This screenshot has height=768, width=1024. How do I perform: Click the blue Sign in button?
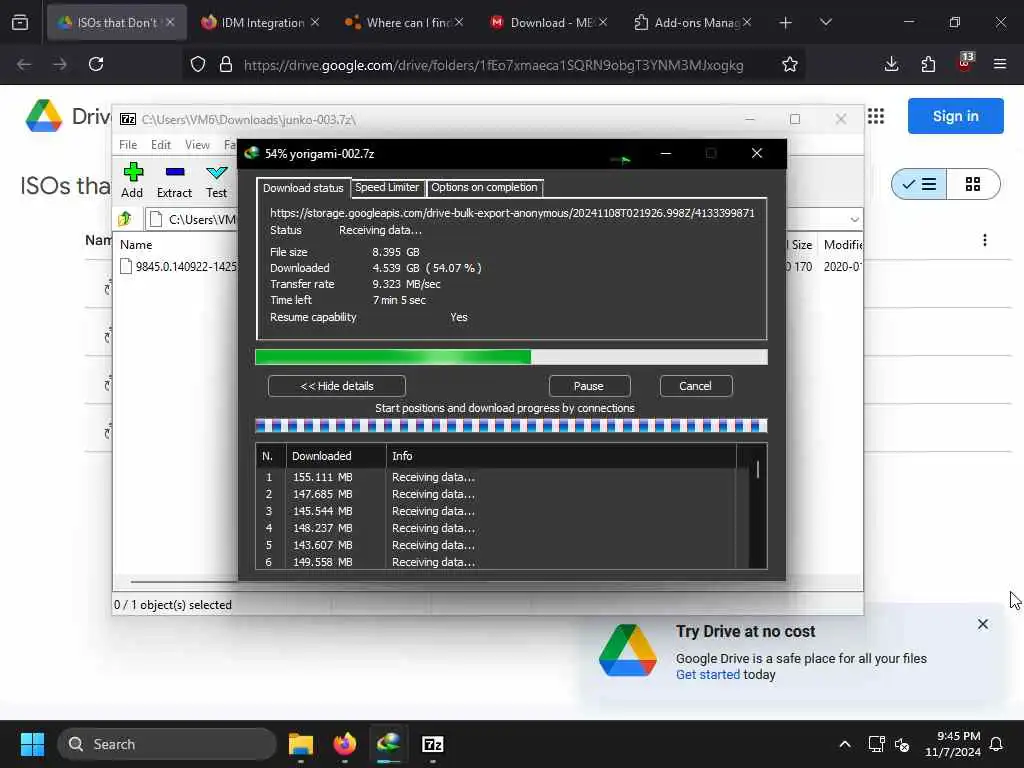tap(955, 116)
